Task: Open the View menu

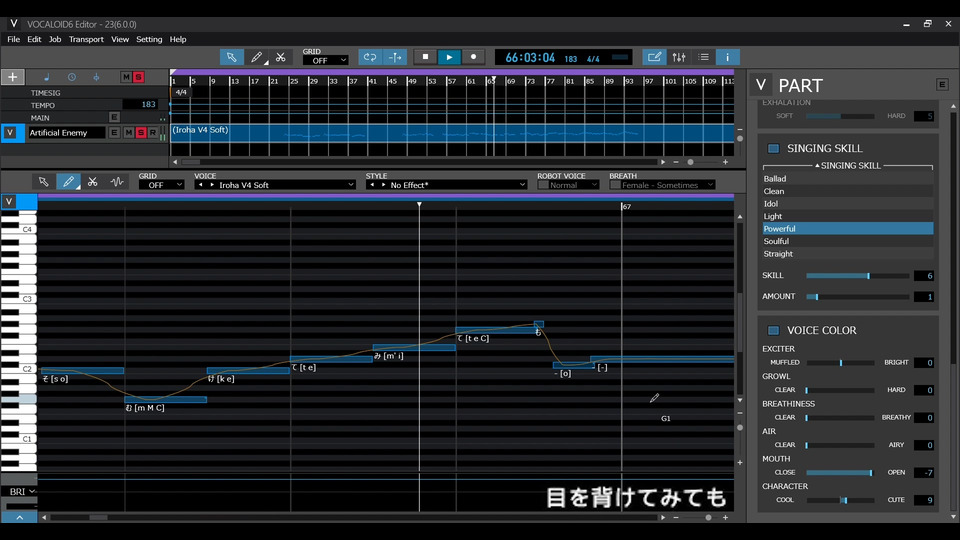Action: click(x=120, y=39)
